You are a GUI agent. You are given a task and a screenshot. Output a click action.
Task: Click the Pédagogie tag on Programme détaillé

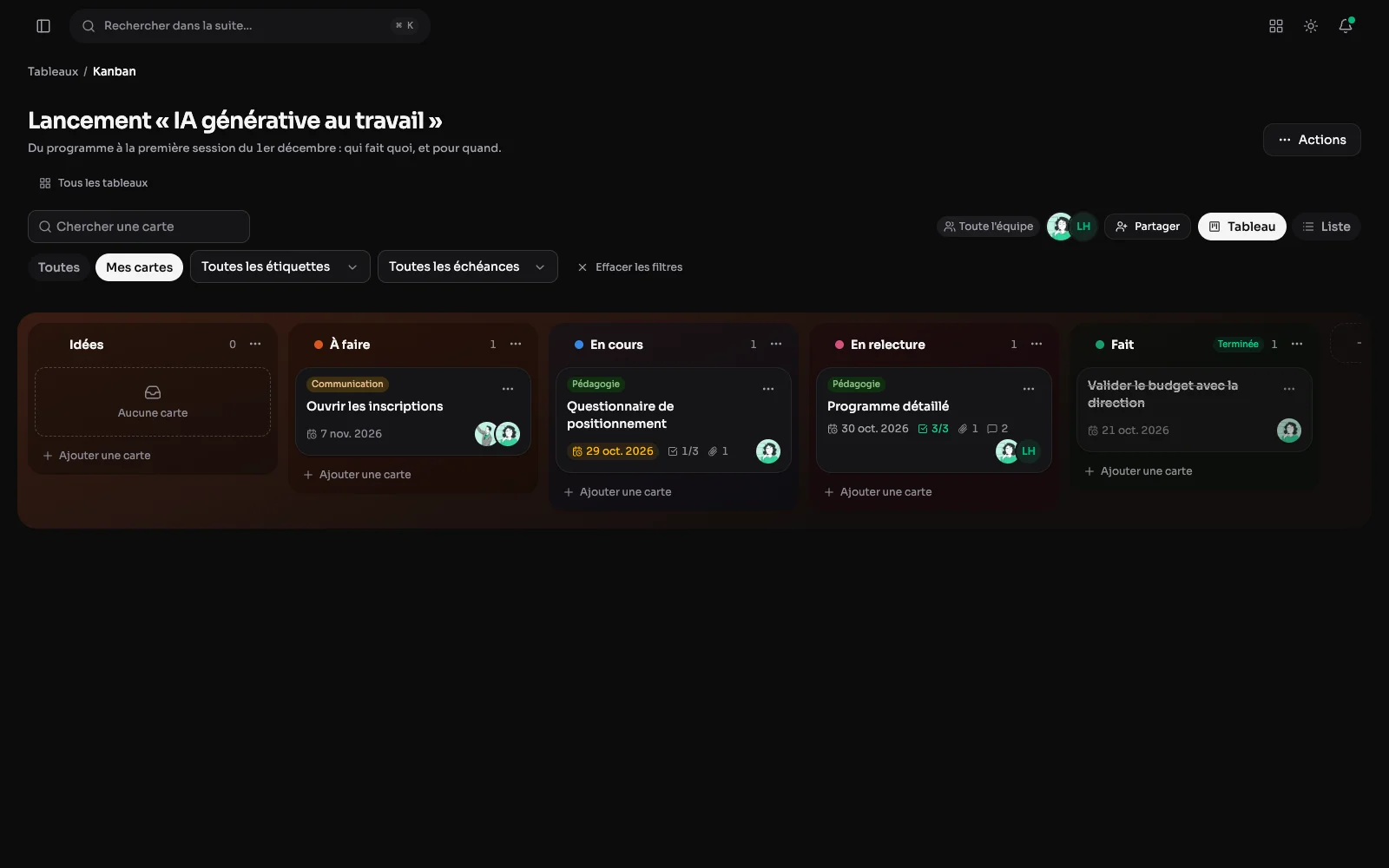tap(856, 384)
